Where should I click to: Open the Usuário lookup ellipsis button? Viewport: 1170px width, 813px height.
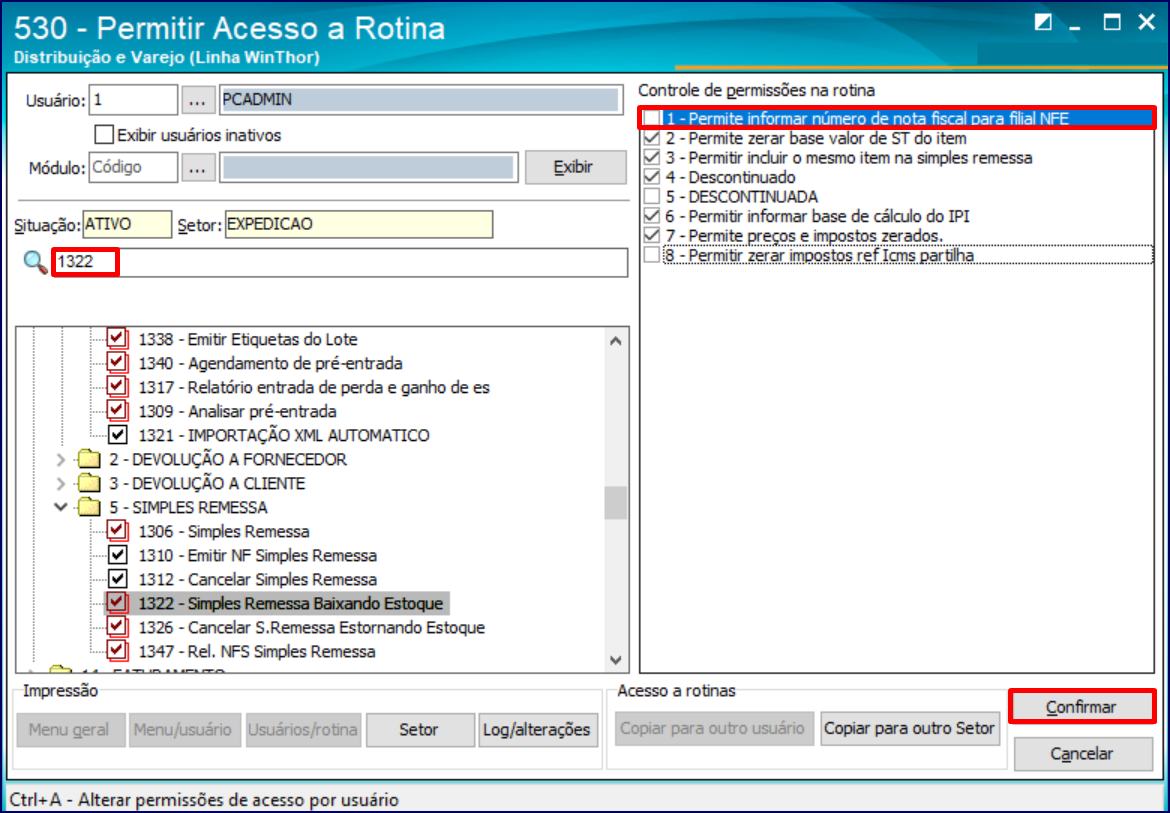(197, 100)
